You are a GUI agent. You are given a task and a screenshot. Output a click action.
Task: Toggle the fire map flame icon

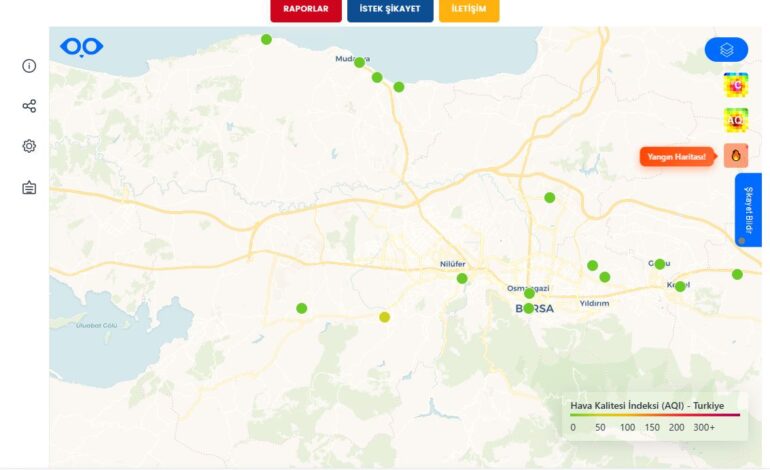(736, 156)
